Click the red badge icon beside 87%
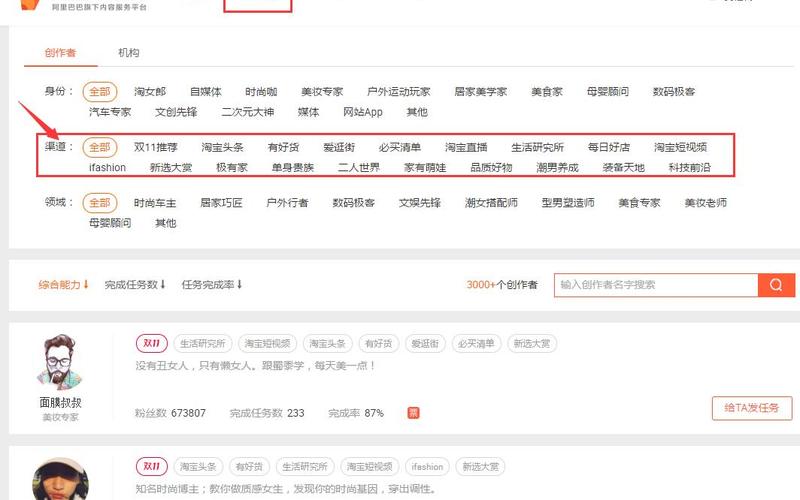The image size is (800, 500). click(x=413, y=413)
